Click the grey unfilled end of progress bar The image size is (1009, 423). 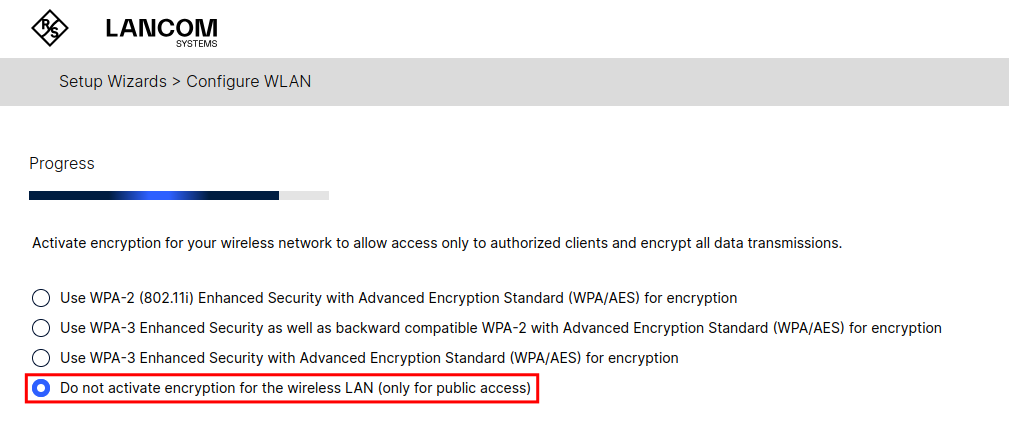tap(304, 195)
